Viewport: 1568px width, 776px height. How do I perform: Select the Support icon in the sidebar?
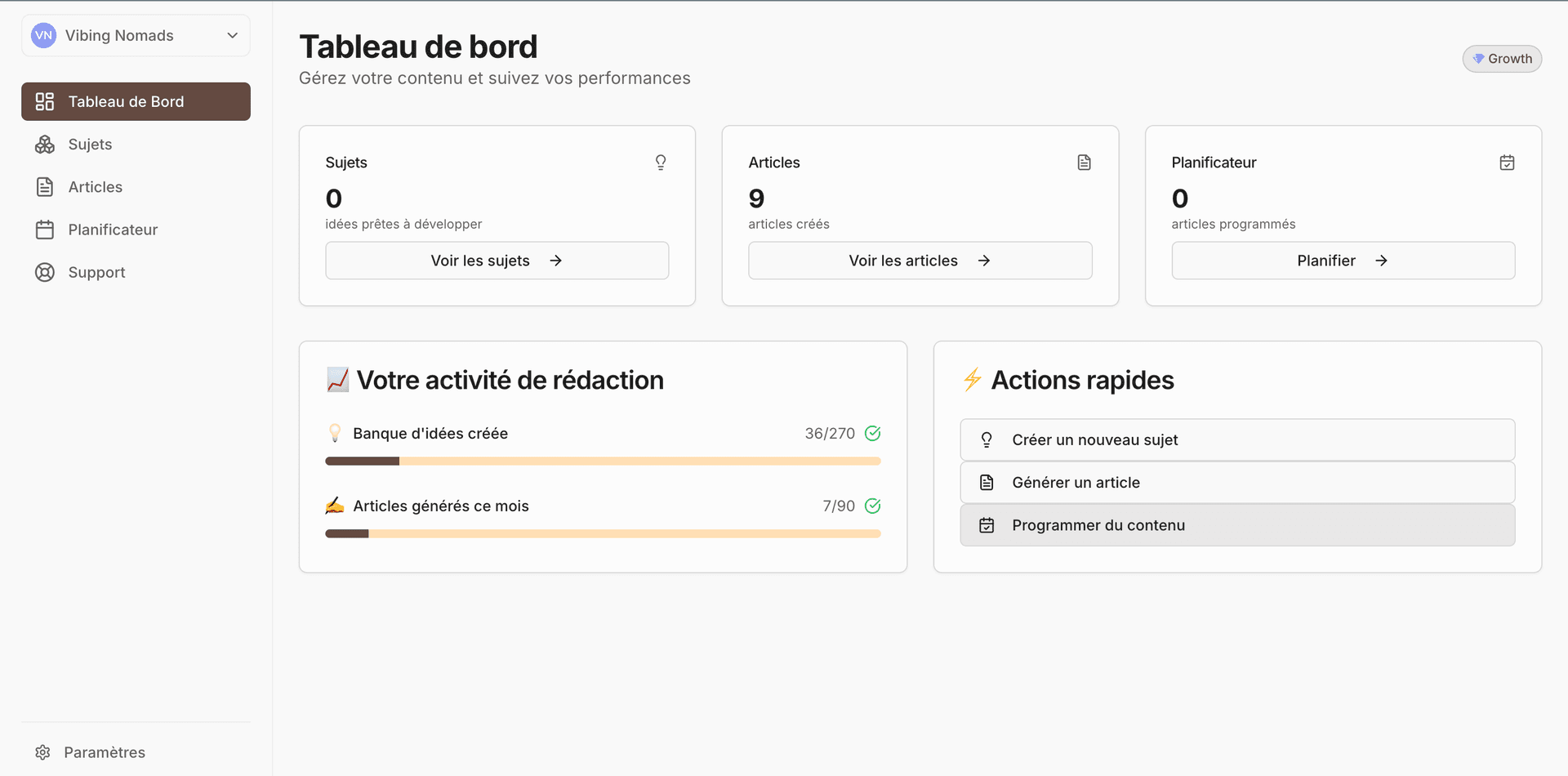pyautogui.click(x=44, y=272)
